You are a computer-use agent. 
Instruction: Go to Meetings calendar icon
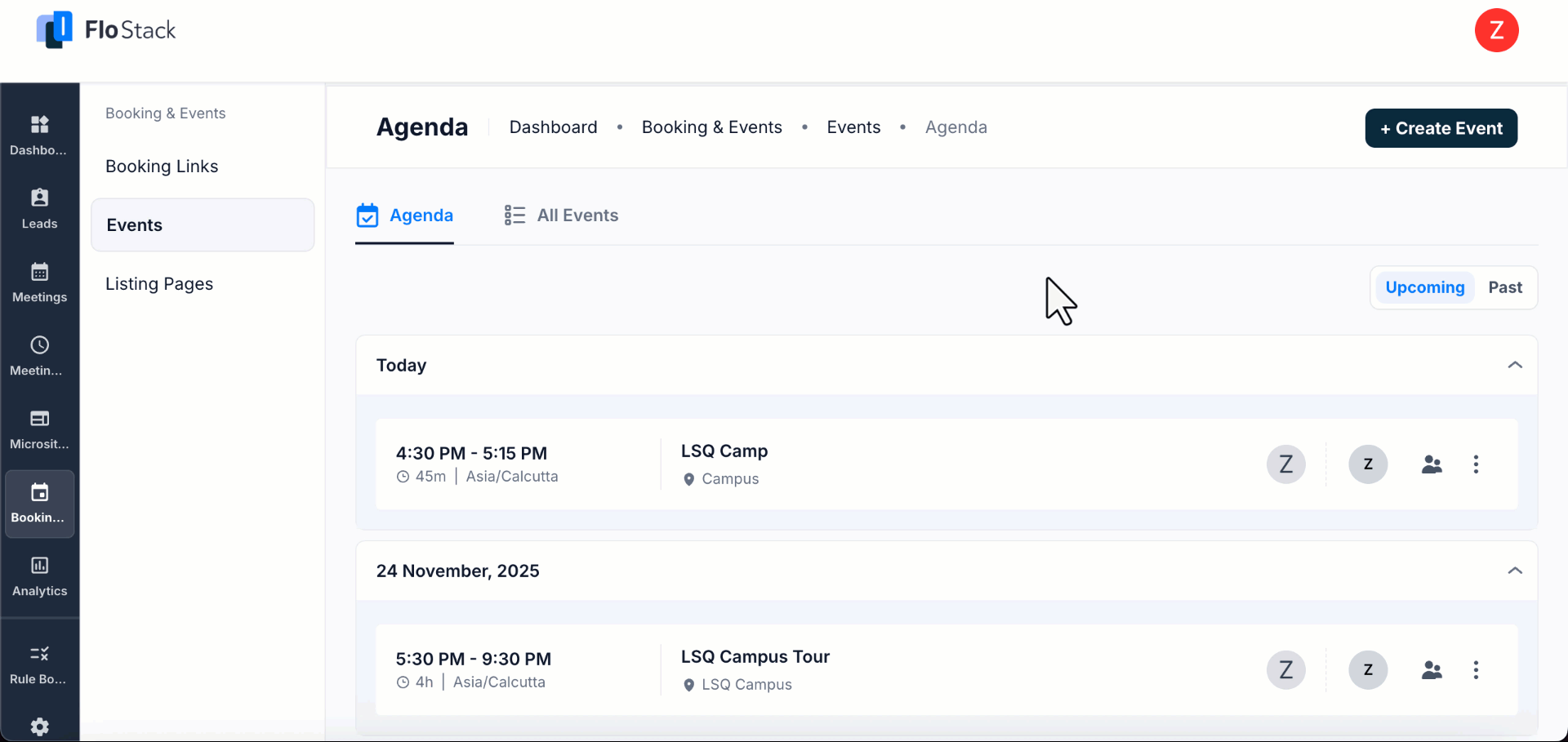[39, 282]
